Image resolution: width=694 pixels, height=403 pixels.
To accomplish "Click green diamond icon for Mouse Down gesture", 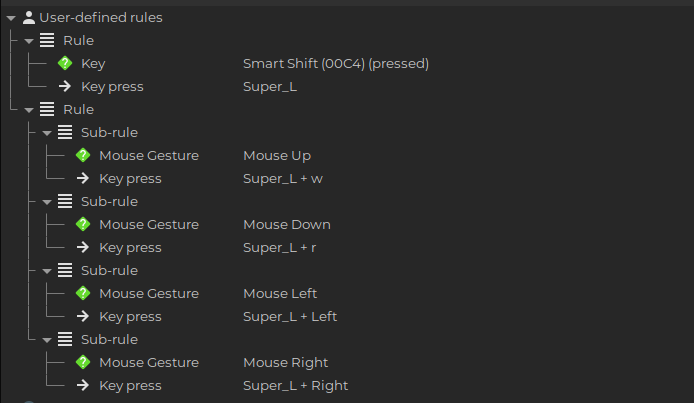I will click(83, 224).
